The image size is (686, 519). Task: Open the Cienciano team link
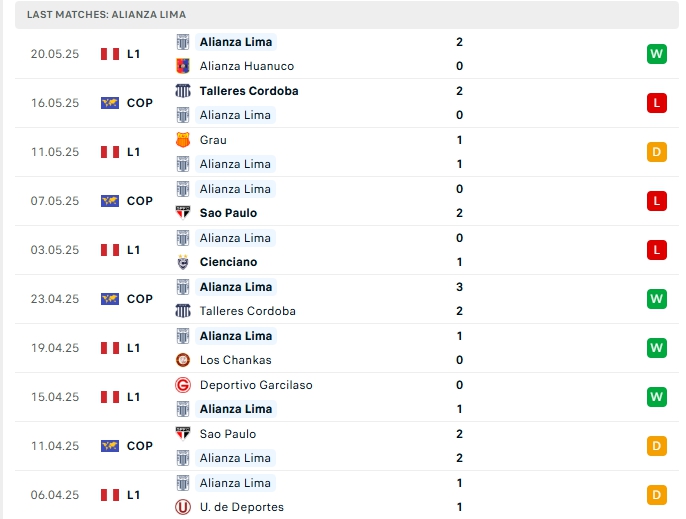228,262
